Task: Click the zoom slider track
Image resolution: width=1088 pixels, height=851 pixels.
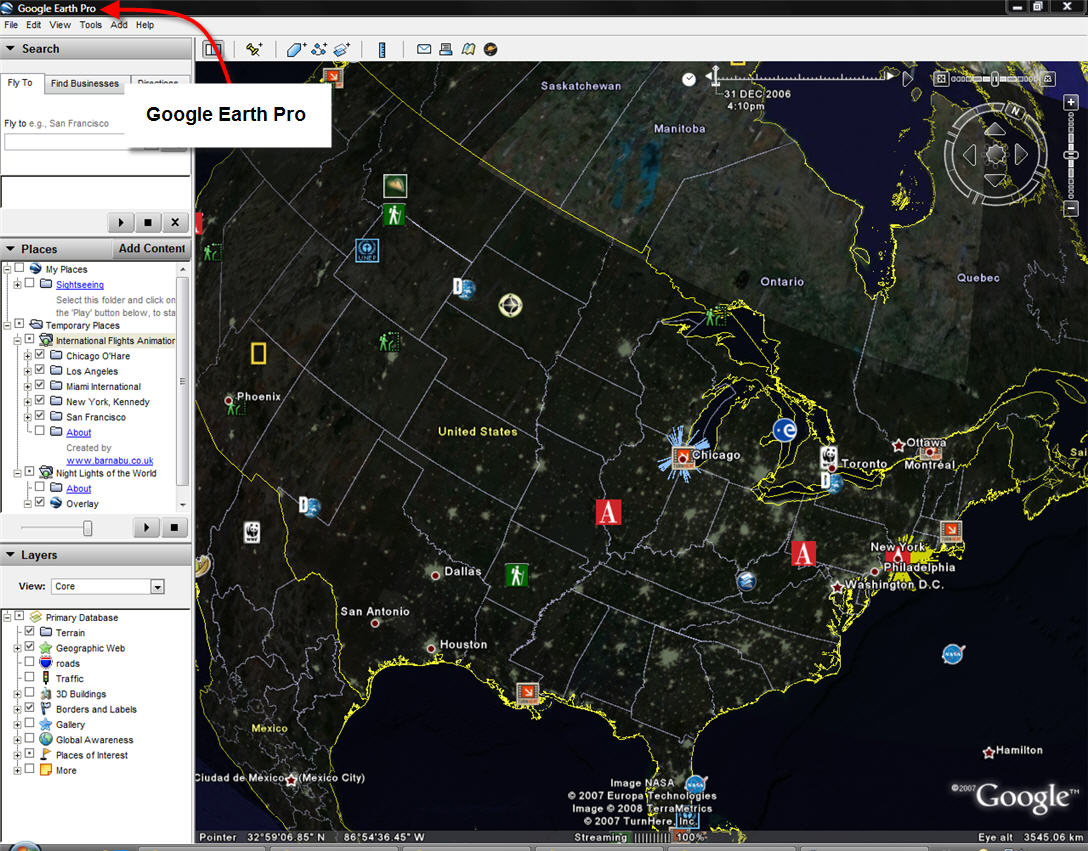Action: (x=1071, y=155)
